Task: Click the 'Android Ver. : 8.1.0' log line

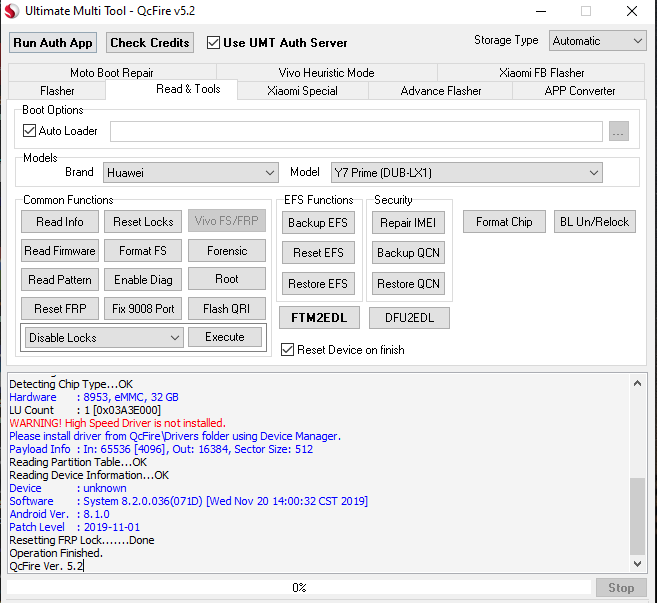Action: click(59, 514)
